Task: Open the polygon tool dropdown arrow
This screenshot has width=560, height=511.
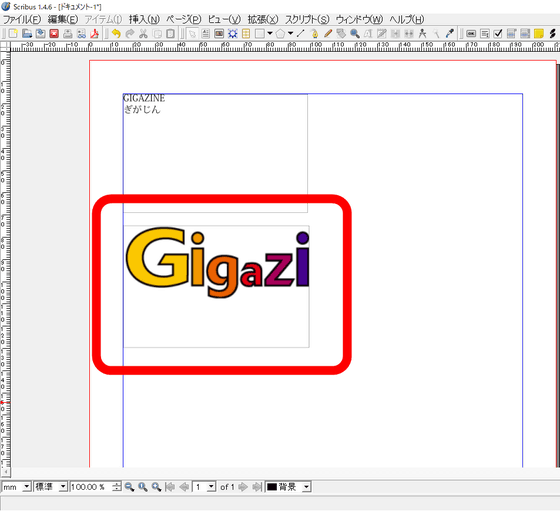Action: pos(290,34)
